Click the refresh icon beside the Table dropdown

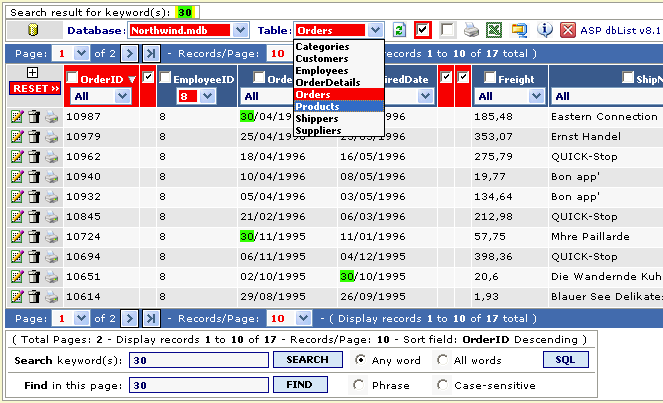[399, 31]
